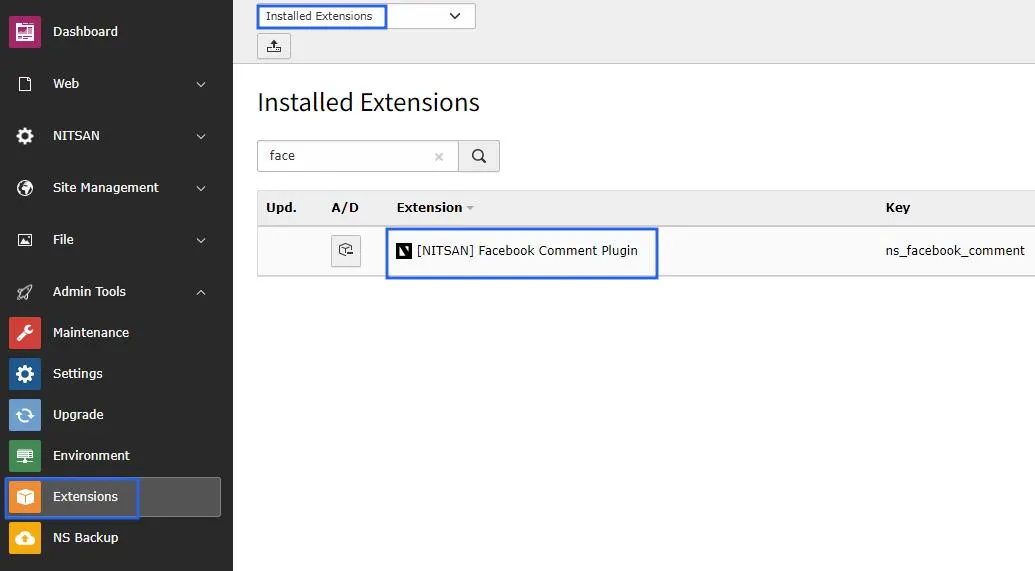Expand the NITSAN menu chevron
1035x571 pixels.
click(x=201, y=137)
